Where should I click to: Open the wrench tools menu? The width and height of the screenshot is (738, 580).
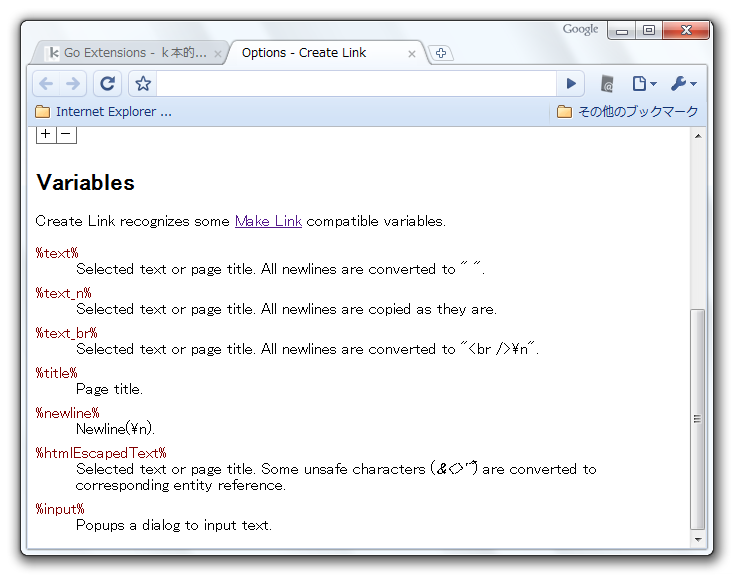point(683,84)
